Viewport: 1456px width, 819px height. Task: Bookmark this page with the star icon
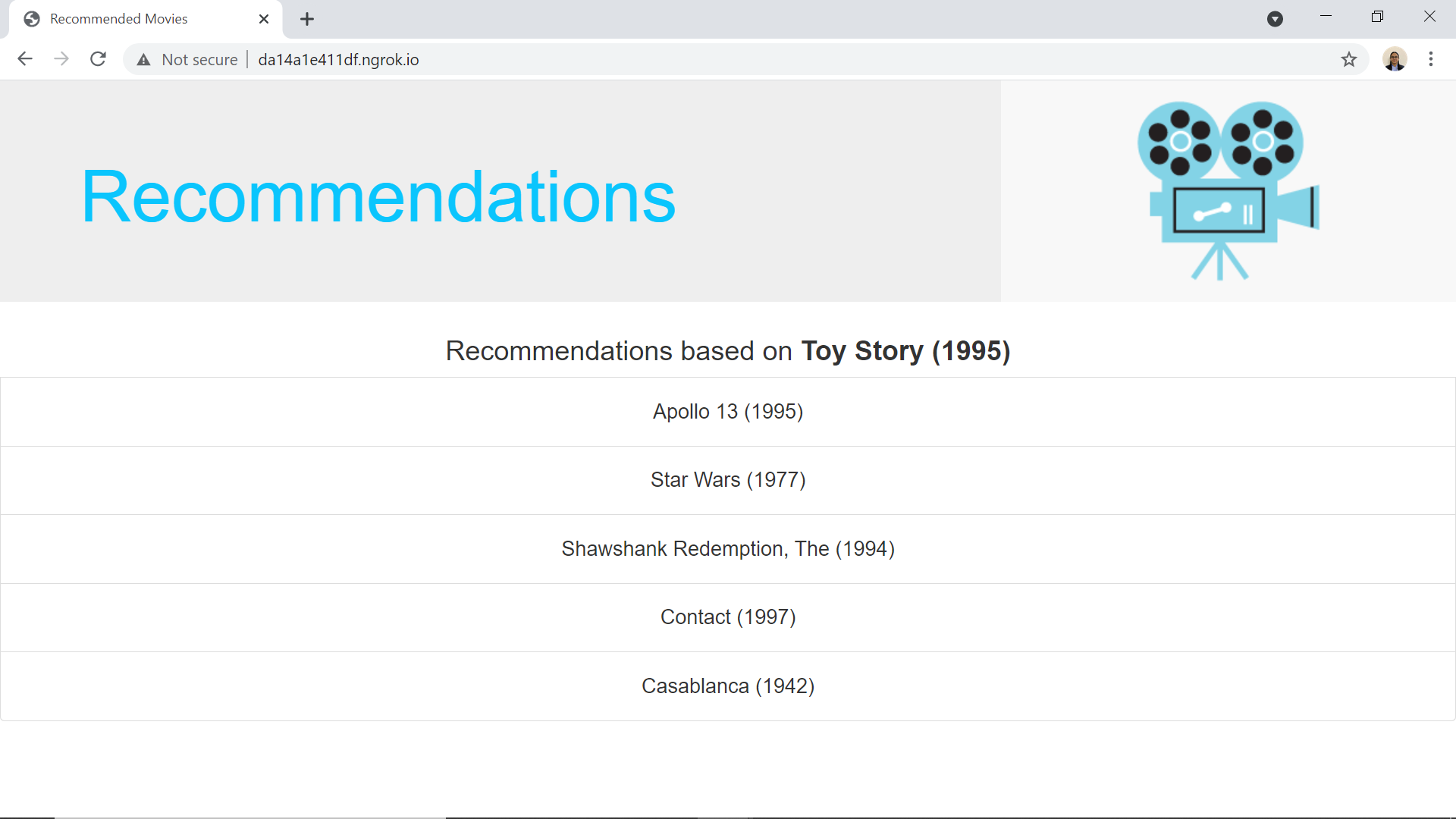(1349, 59)
